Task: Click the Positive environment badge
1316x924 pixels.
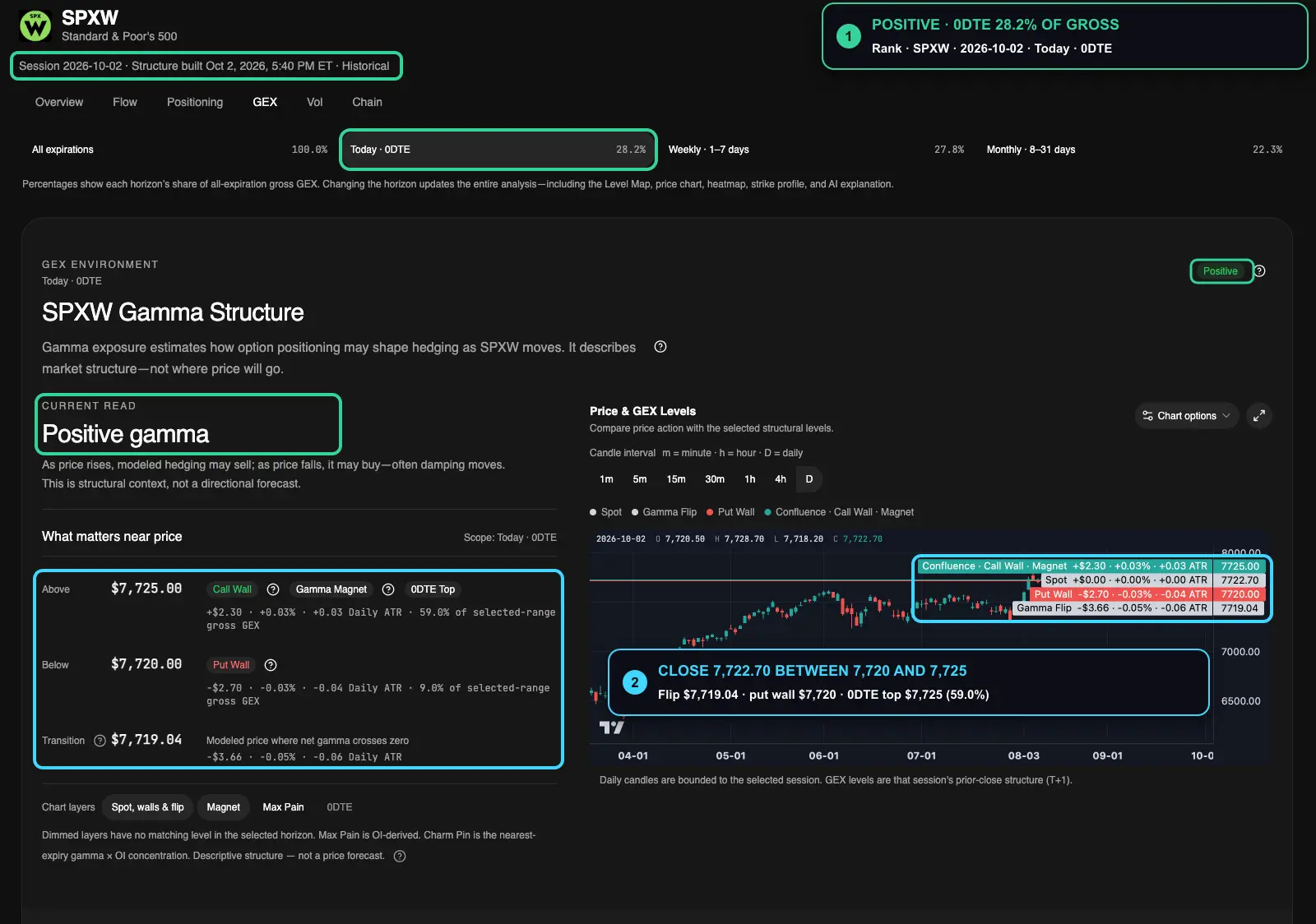Action: pyautogui.click(x=1221, y=271)
